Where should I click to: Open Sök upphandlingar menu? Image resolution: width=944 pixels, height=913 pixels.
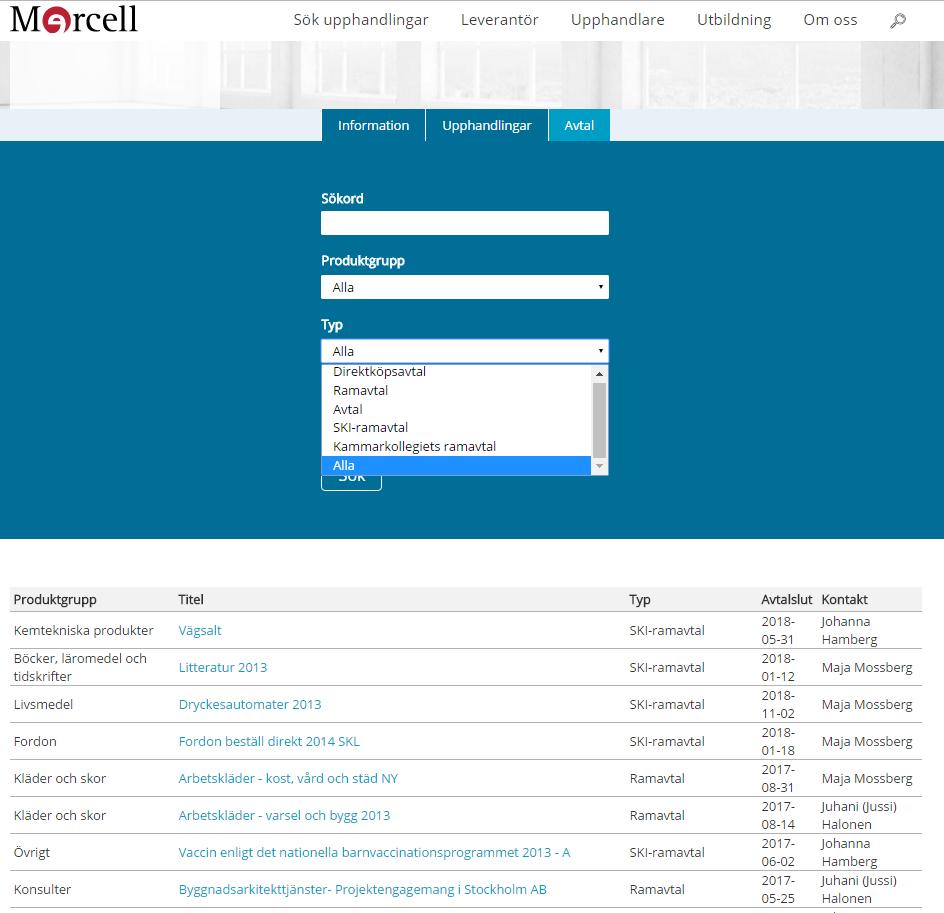tap(361, 20)
